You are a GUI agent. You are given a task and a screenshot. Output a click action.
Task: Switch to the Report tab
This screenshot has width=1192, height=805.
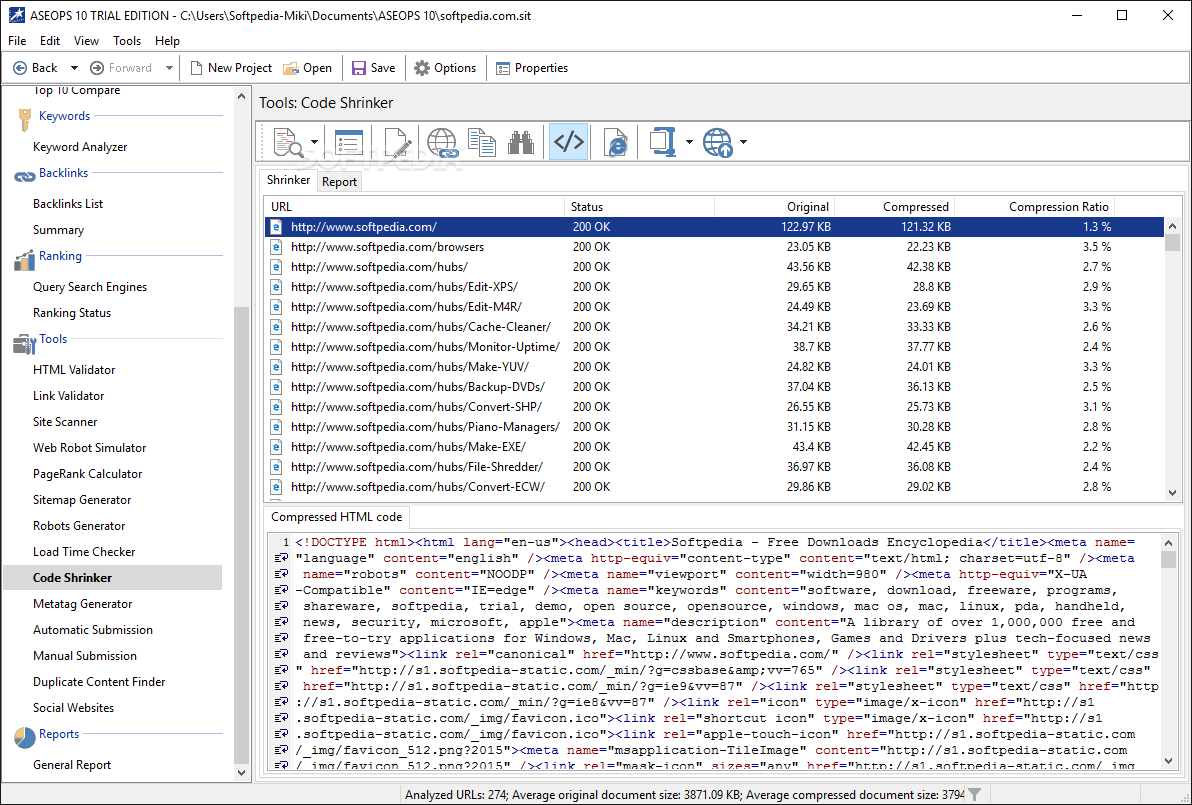pos(339,182)
